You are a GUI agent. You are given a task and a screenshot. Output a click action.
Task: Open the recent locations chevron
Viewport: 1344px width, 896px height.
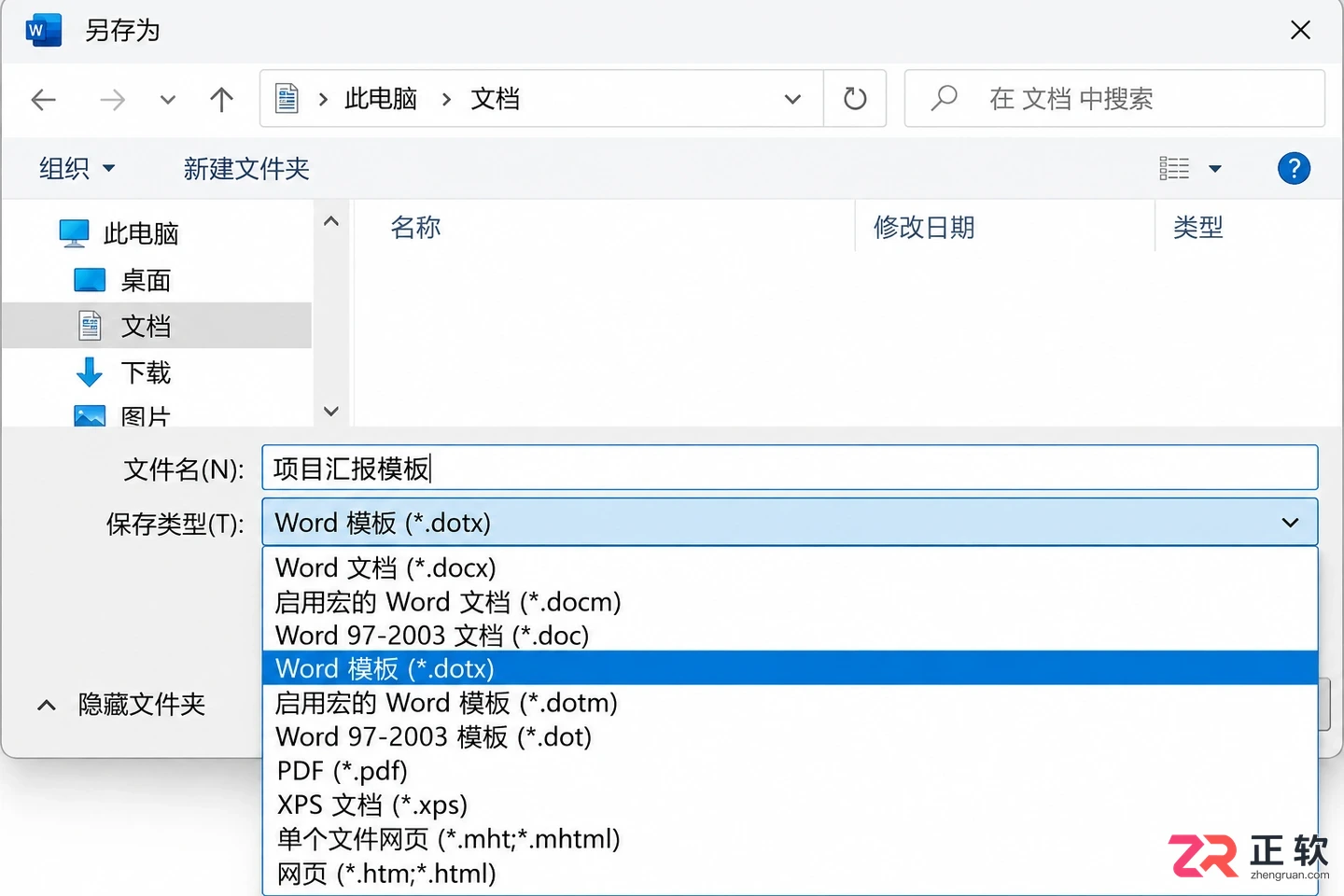(168, 99)
